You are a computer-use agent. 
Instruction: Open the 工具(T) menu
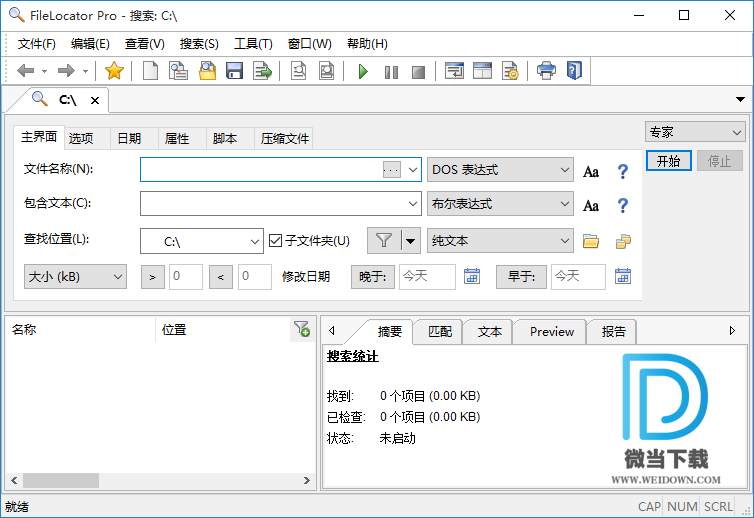(253, 44)
